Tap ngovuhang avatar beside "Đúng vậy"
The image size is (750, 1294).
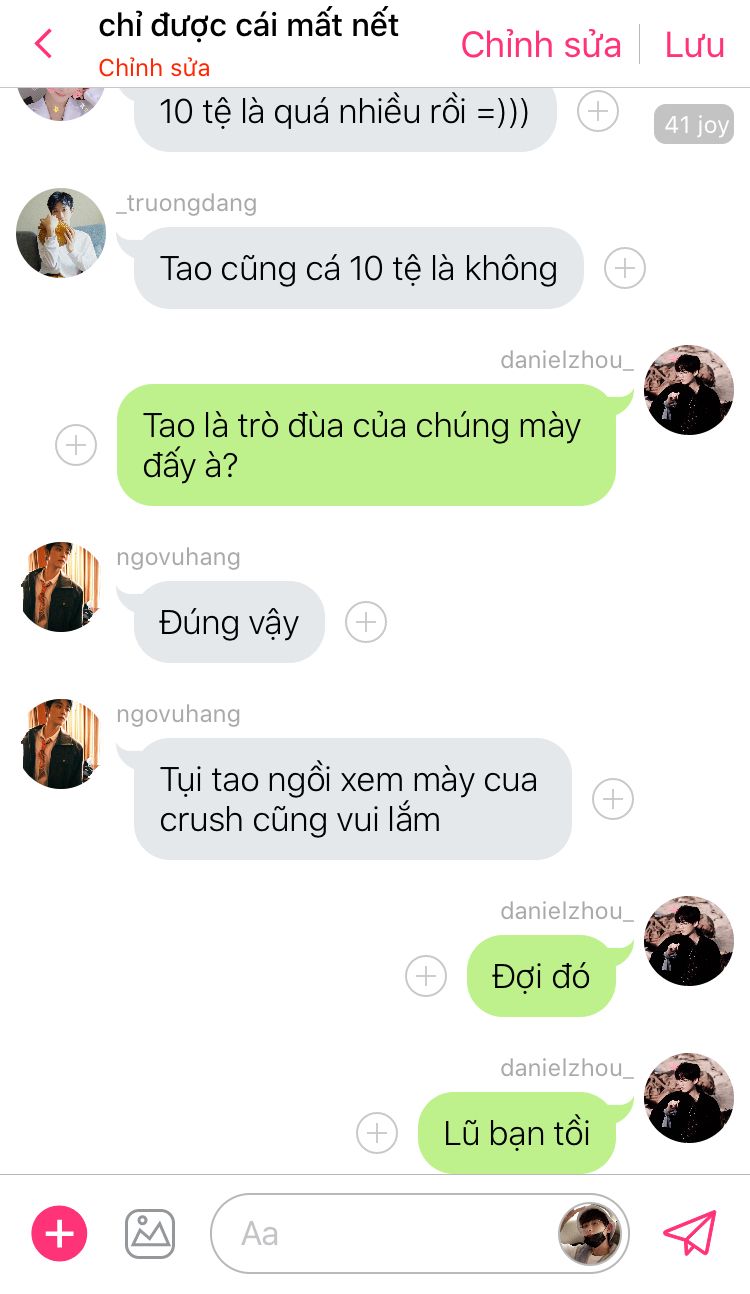click(x=61, y=587)
